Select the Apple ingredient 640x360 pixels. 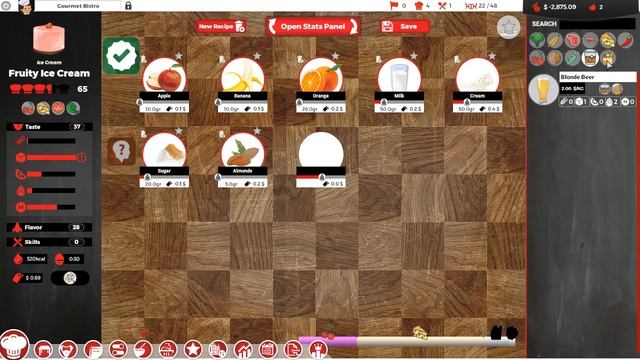(164, 76)
